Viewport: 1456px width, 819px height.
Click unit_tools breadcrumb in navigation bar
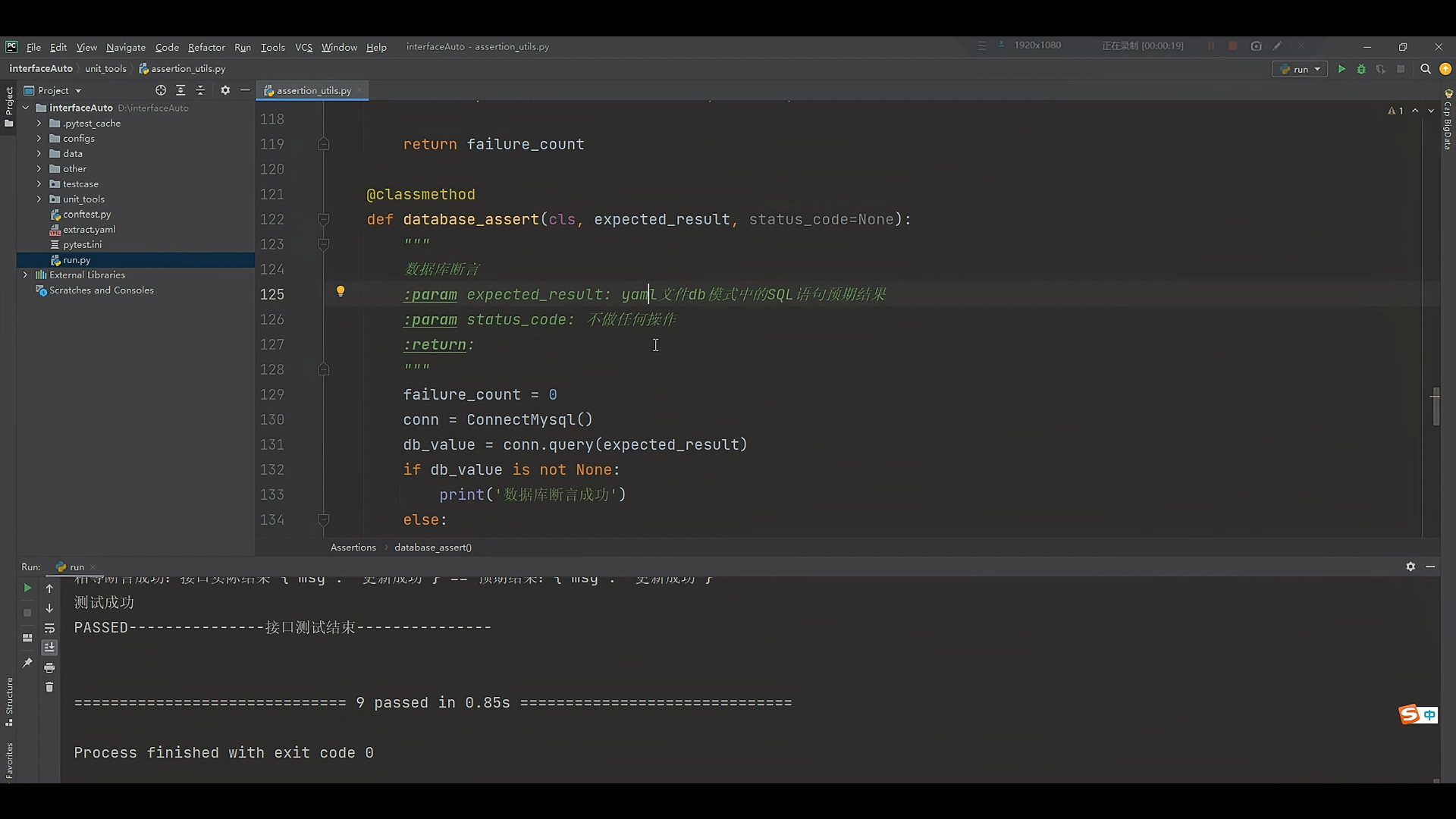click(x=105, y=68)
